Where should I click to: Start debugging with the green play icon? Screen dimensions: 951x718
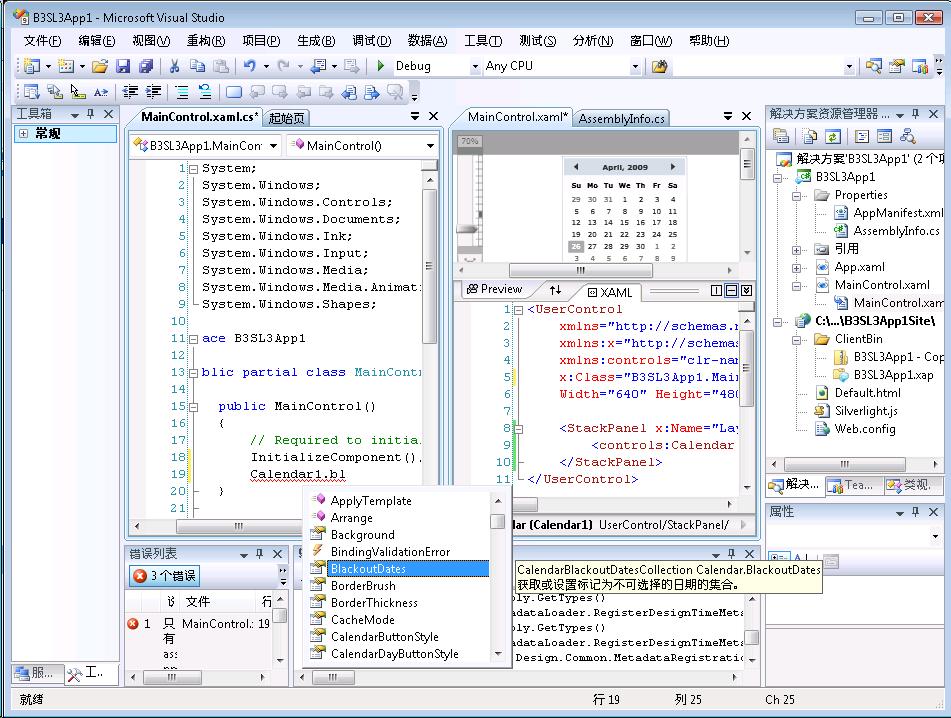click(x=381, y=65)
